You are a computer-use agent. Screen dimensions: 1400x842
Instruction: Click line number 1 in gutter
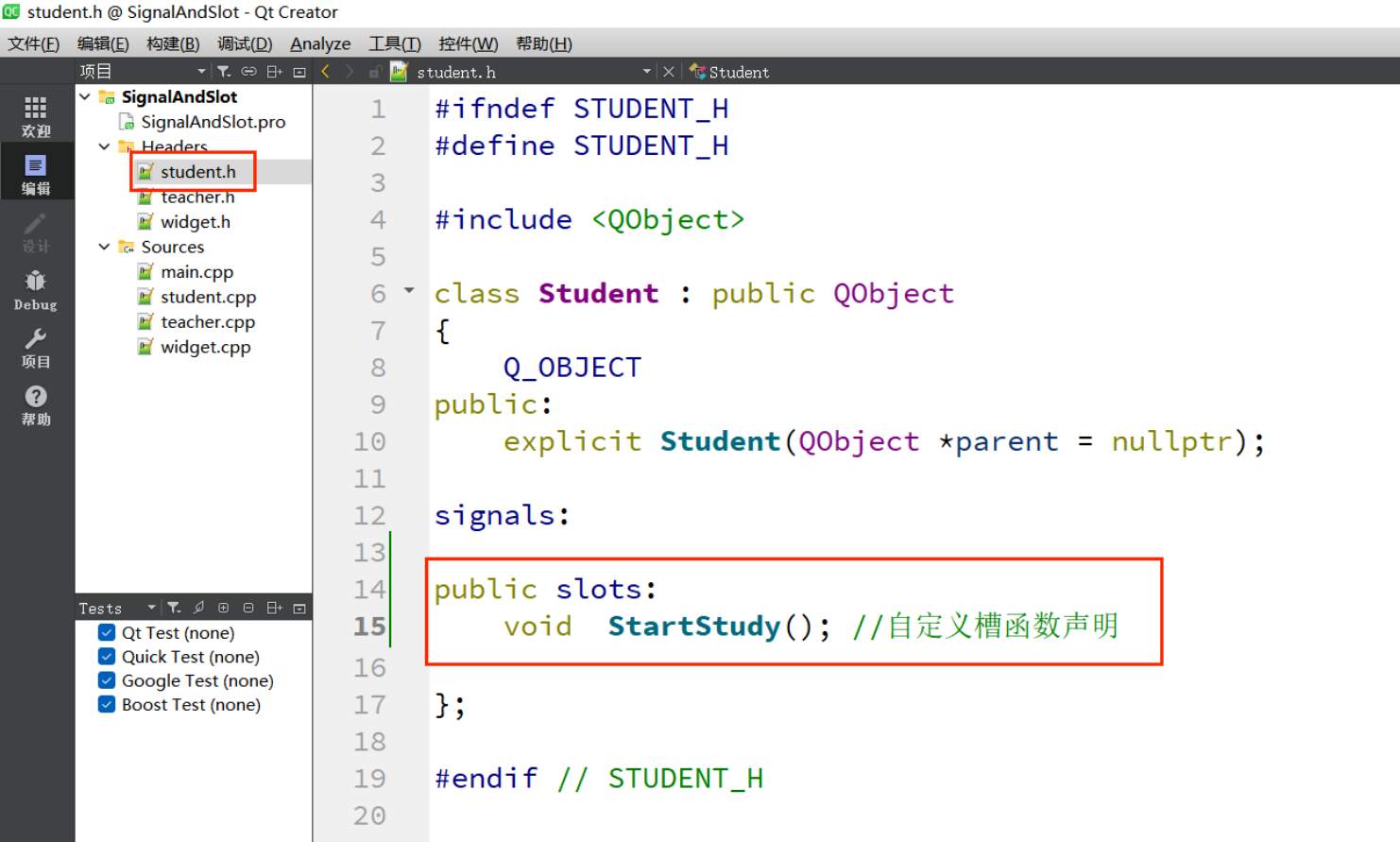point(378,110)
